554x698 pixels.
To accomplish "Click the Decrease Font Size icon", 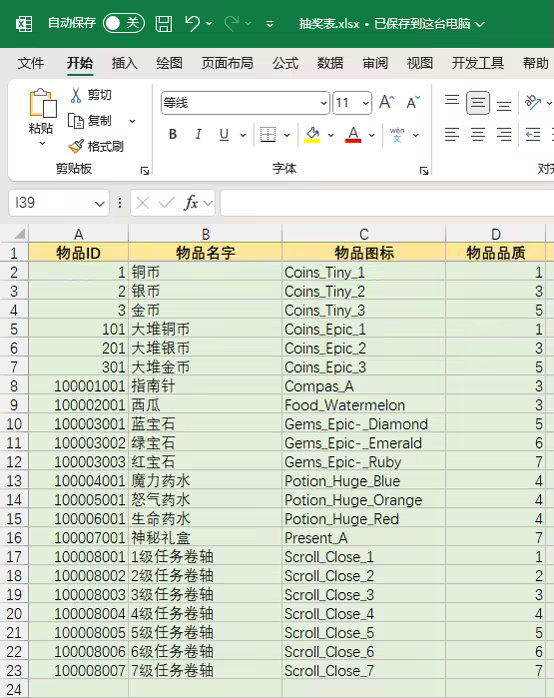I will click(413, 102).
